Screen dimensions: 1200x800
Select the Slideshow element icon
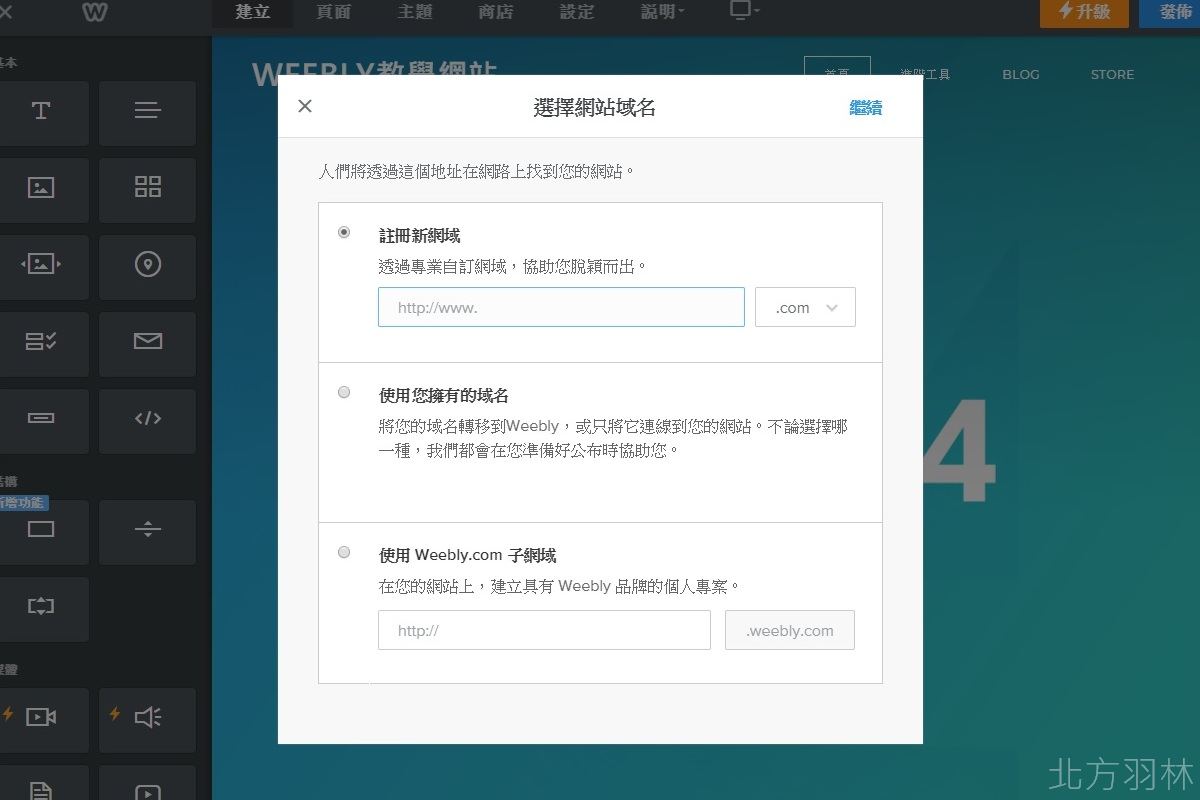pos(41,264)
